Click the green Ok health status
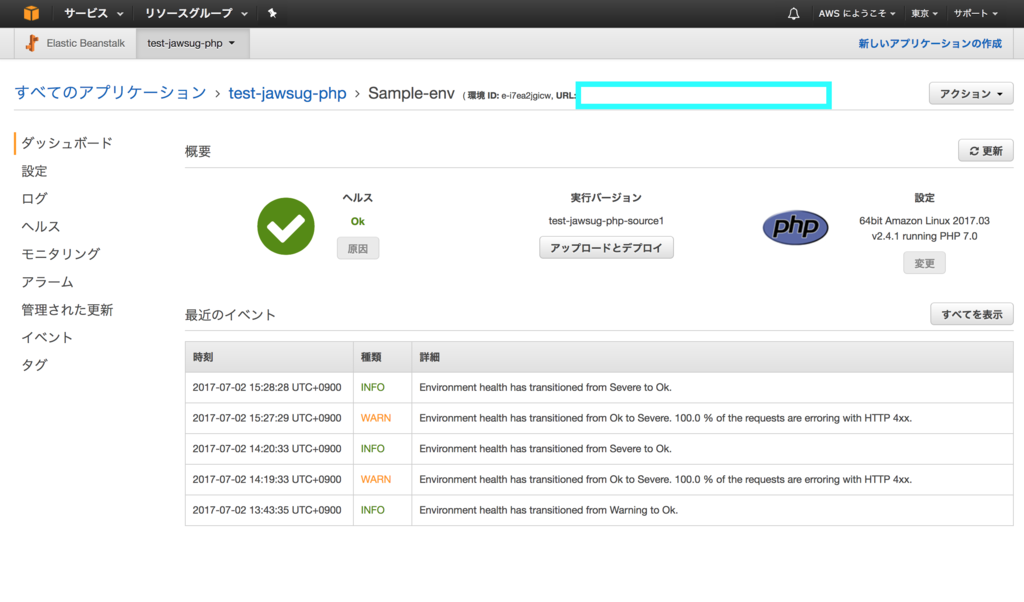This screenshot has width=1024, height=602. [x=358, y=221]
